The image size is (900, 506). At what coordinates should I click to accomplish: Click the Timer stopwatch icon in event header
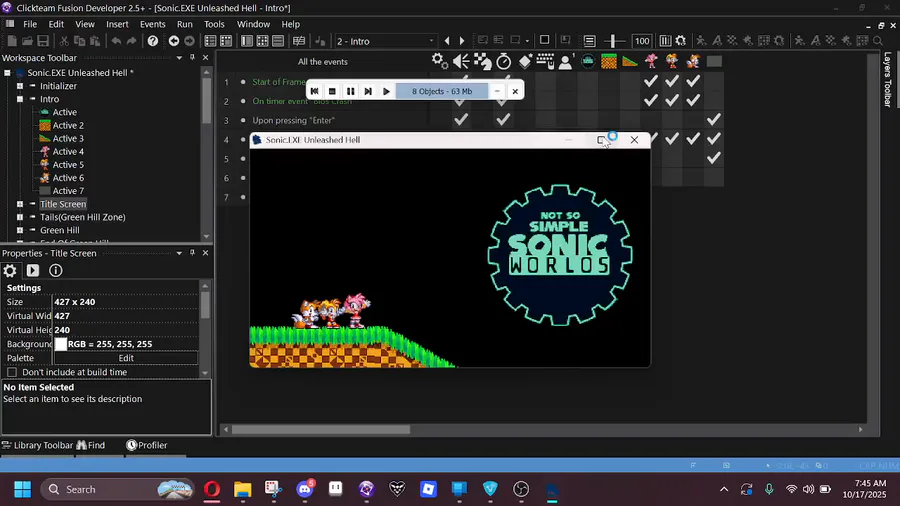pos(503,61)
